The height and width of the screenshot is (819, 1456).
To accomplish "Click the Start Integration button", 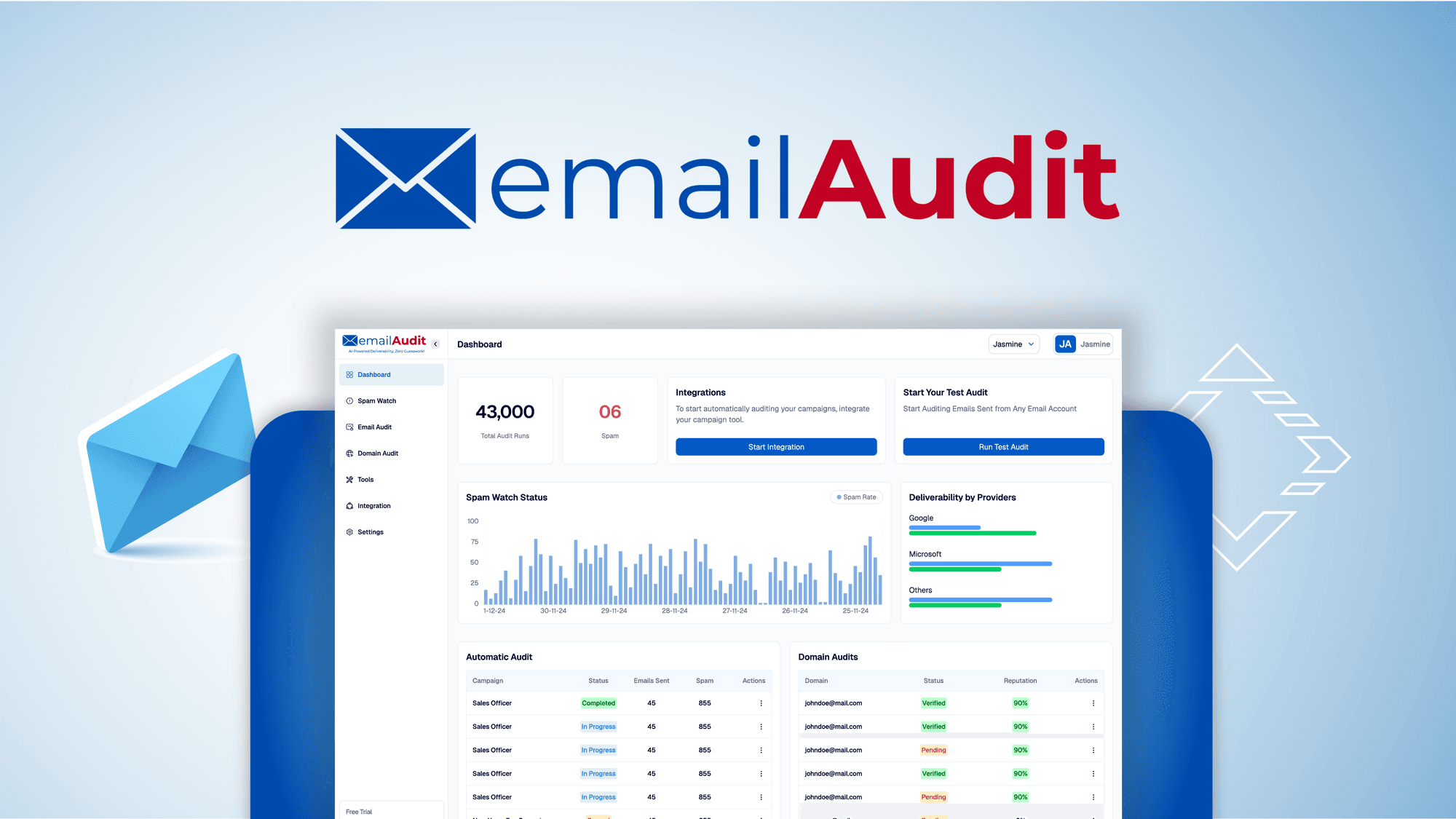I will click(x=776, y=447).
